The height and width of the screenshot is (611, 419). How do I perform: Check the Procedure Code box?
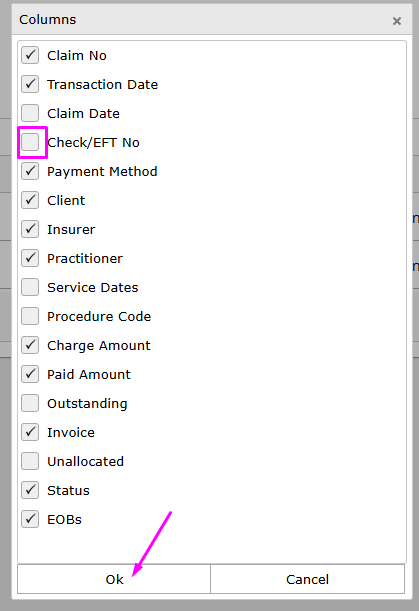pyautogui.click(x=30, y=316)
